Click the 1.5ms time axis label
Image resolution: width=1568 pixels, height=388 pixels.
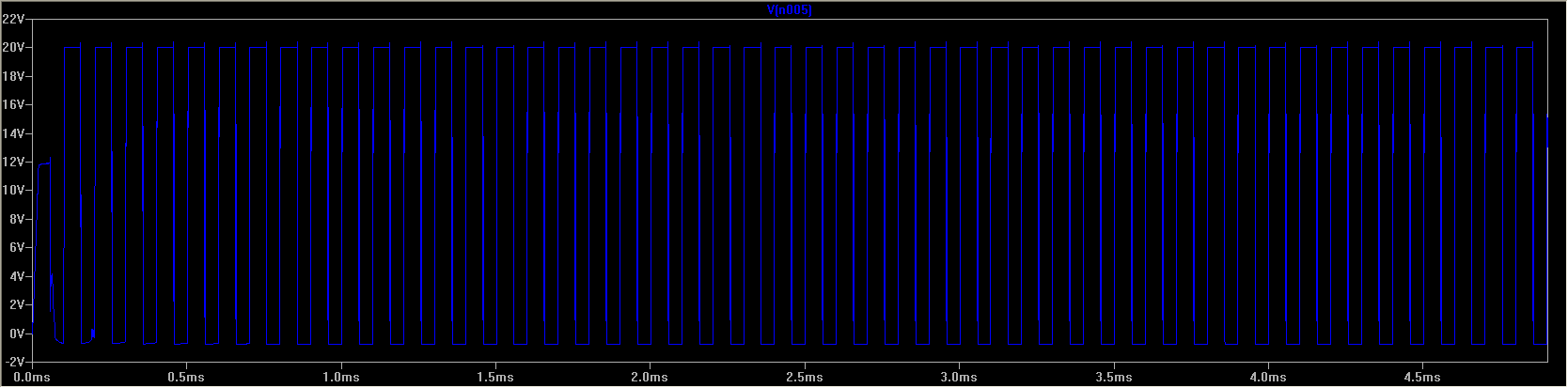pos(495,377)
